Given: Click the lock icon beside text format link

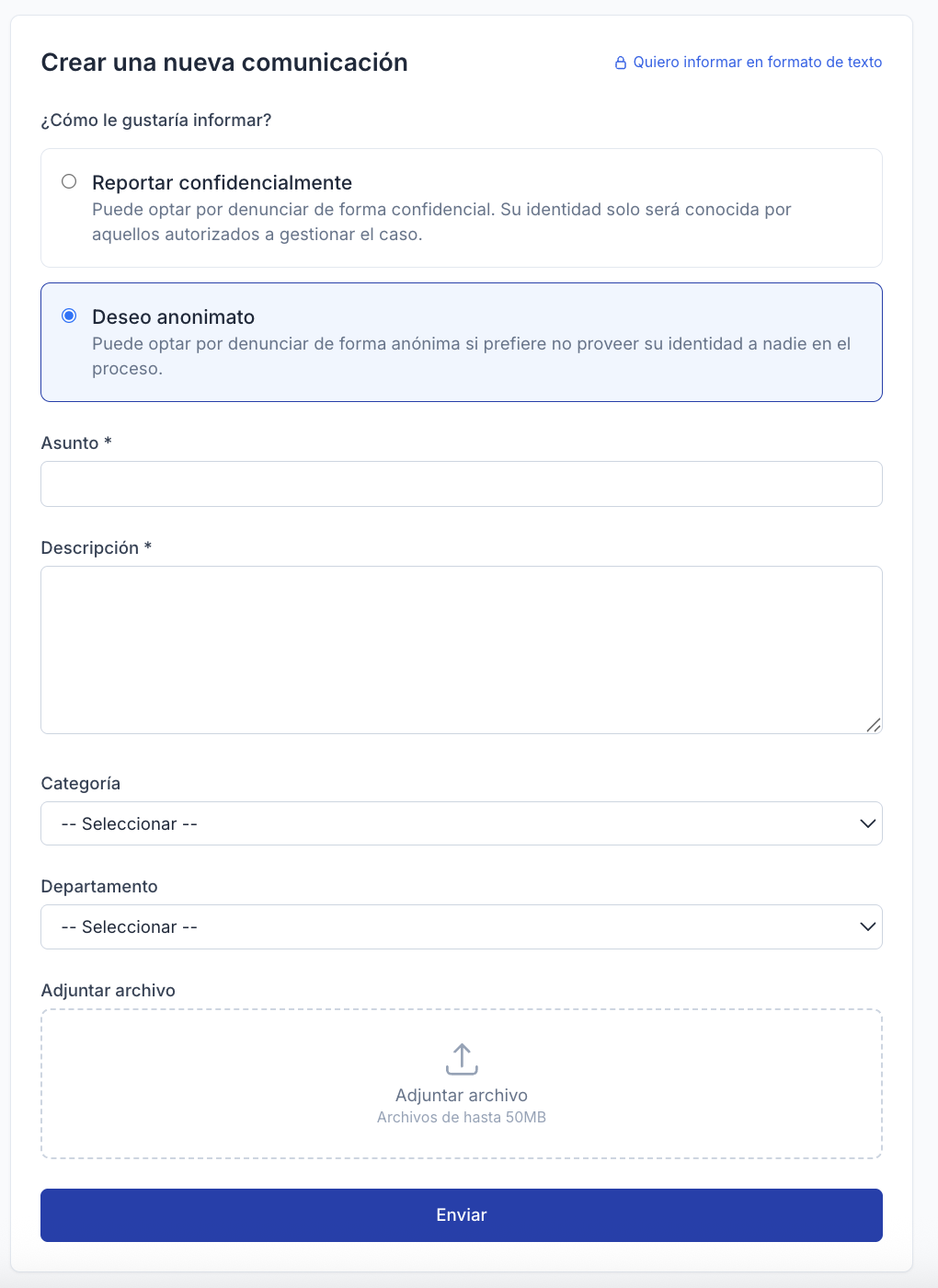Looking at the screenshot, I should pyautogui.click(x=621, y=63).
